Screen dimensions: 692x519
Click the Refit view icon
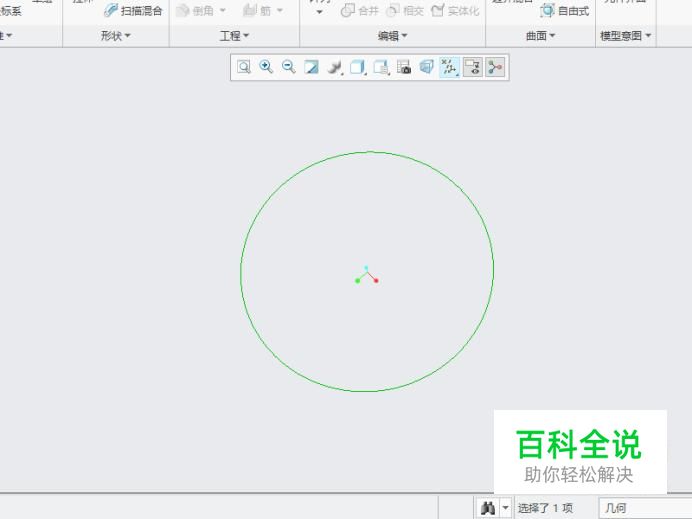click(244, 67)
